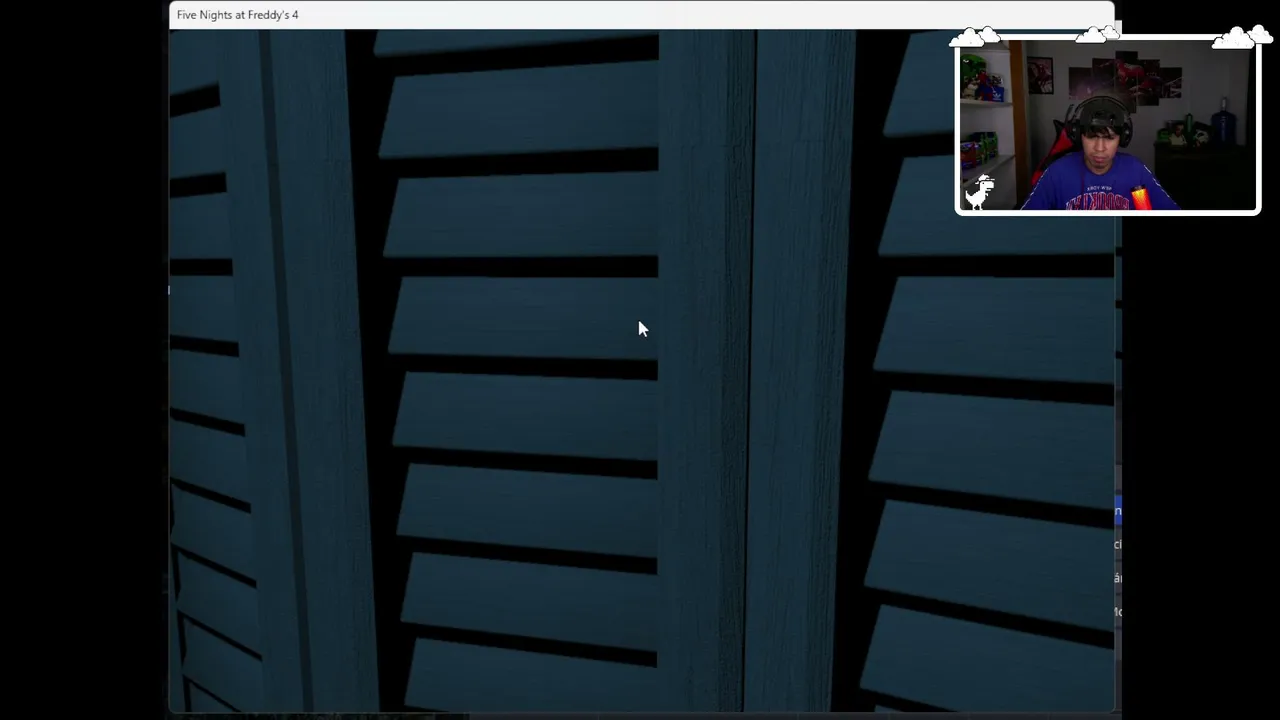Image resolution: width=1280 pixels, height=720 pixels.
Task: Click the closet doors in the game view
Action: 641,370
